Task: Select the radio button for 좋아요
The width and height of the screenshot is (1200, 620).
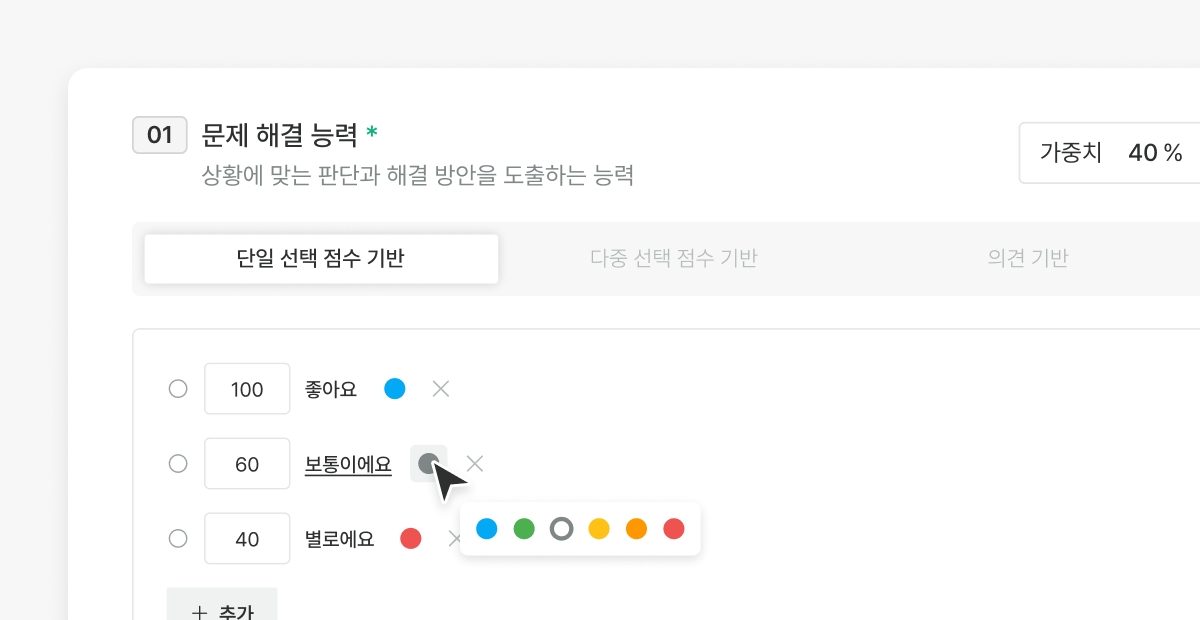Action: click(178, 389)
